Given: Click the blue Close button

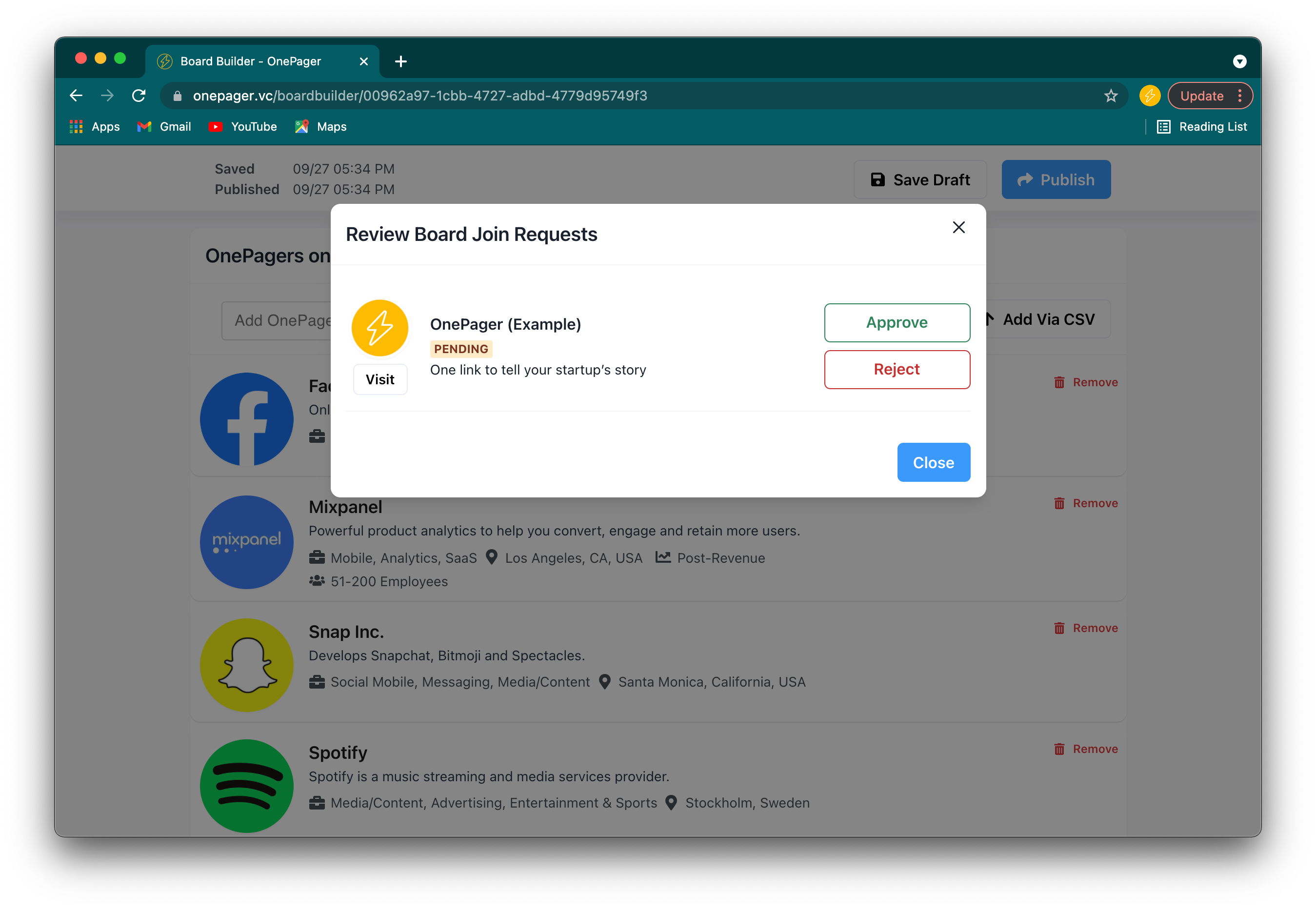Looking at the screenshot, I should pyautogui.click(x=933, y=462).
